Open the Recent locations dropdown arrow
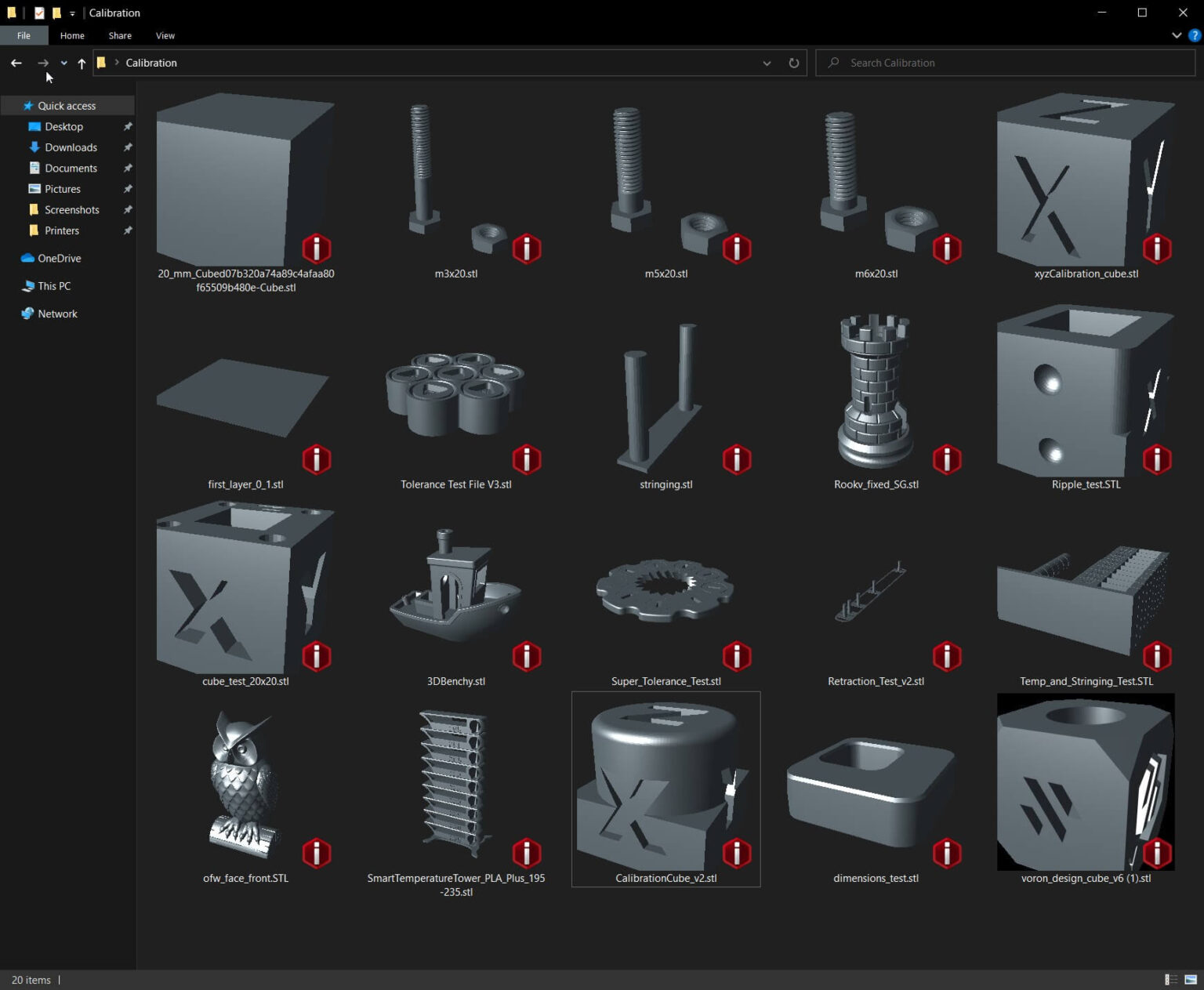1204x990 pixels. point(63,63)
